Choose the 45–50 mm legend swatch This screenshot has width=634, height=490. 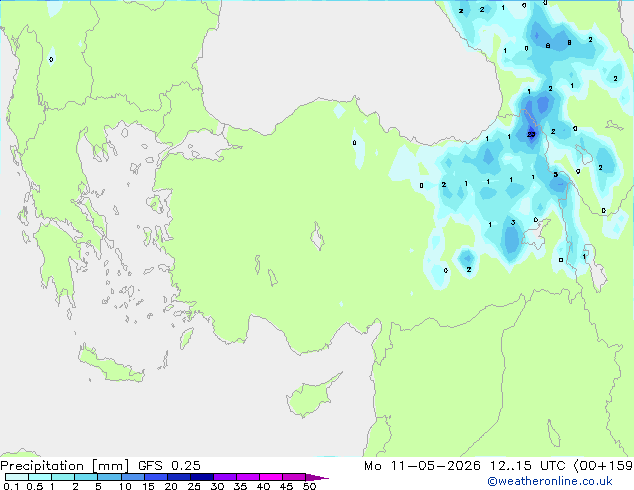coord(294,477)
